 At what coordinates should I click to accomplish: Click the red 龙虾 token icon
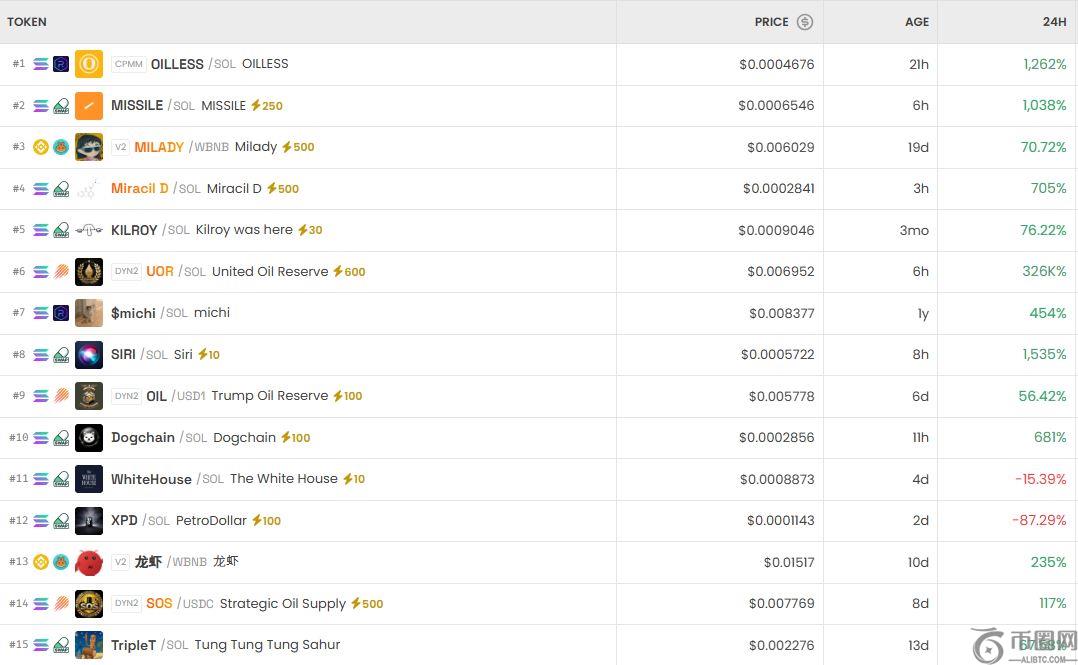[89, 563]
